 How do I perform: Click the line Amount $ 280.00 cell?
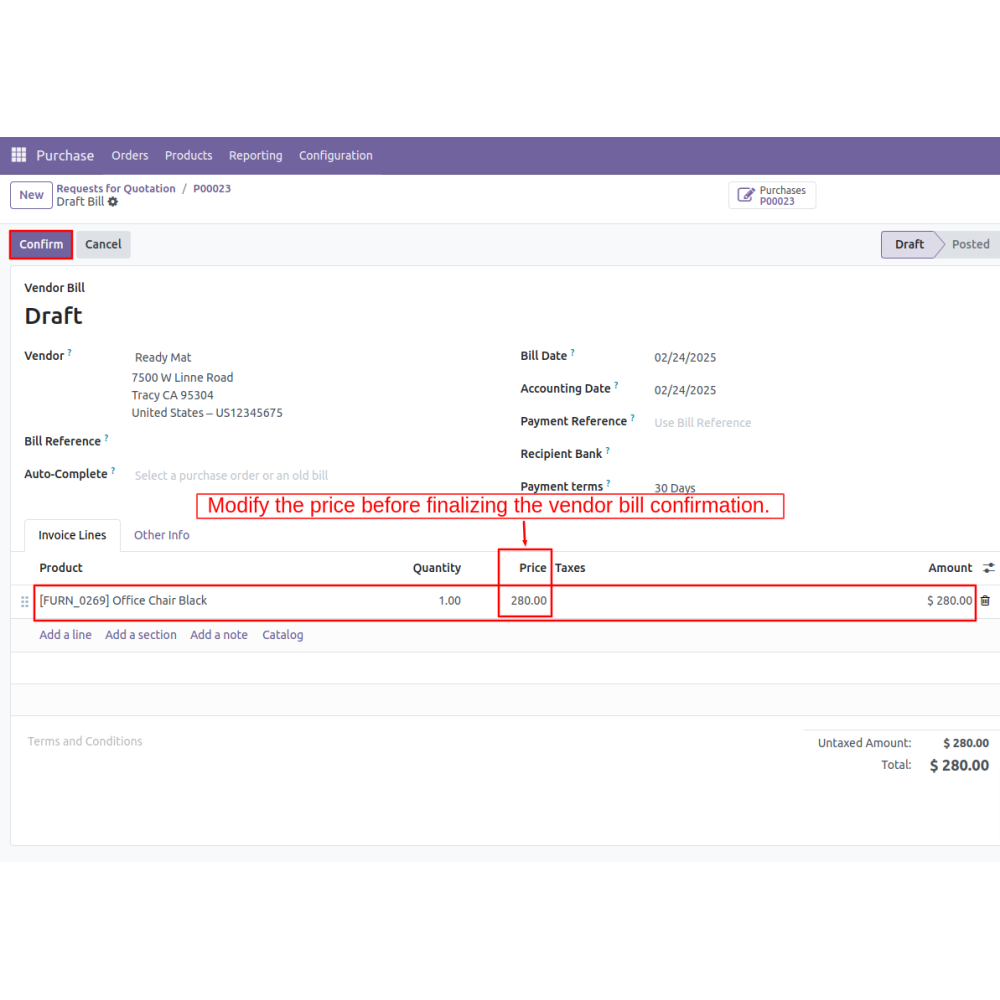pyautogui.click(x=949, y=601)
